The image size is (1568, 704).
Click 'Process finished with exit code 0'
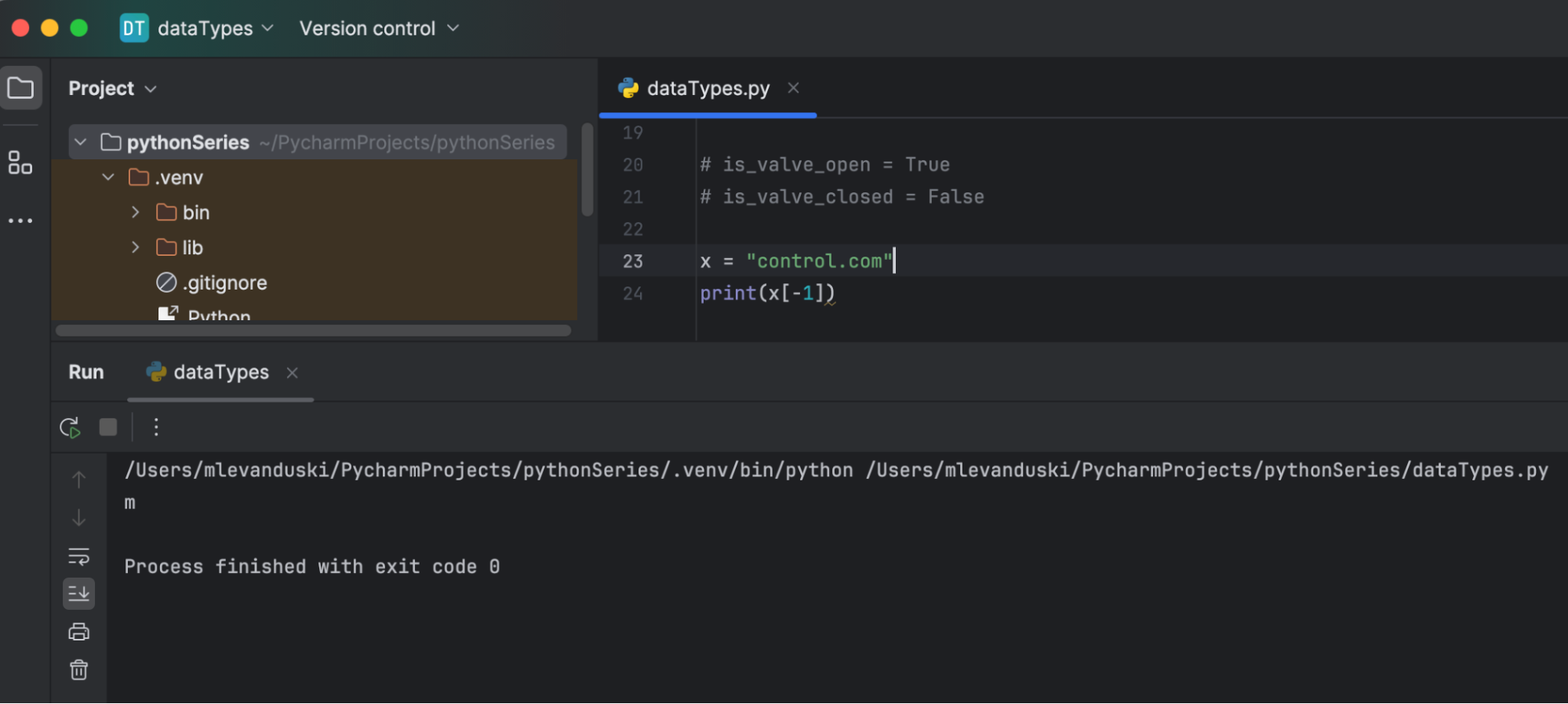coord(312,567)
